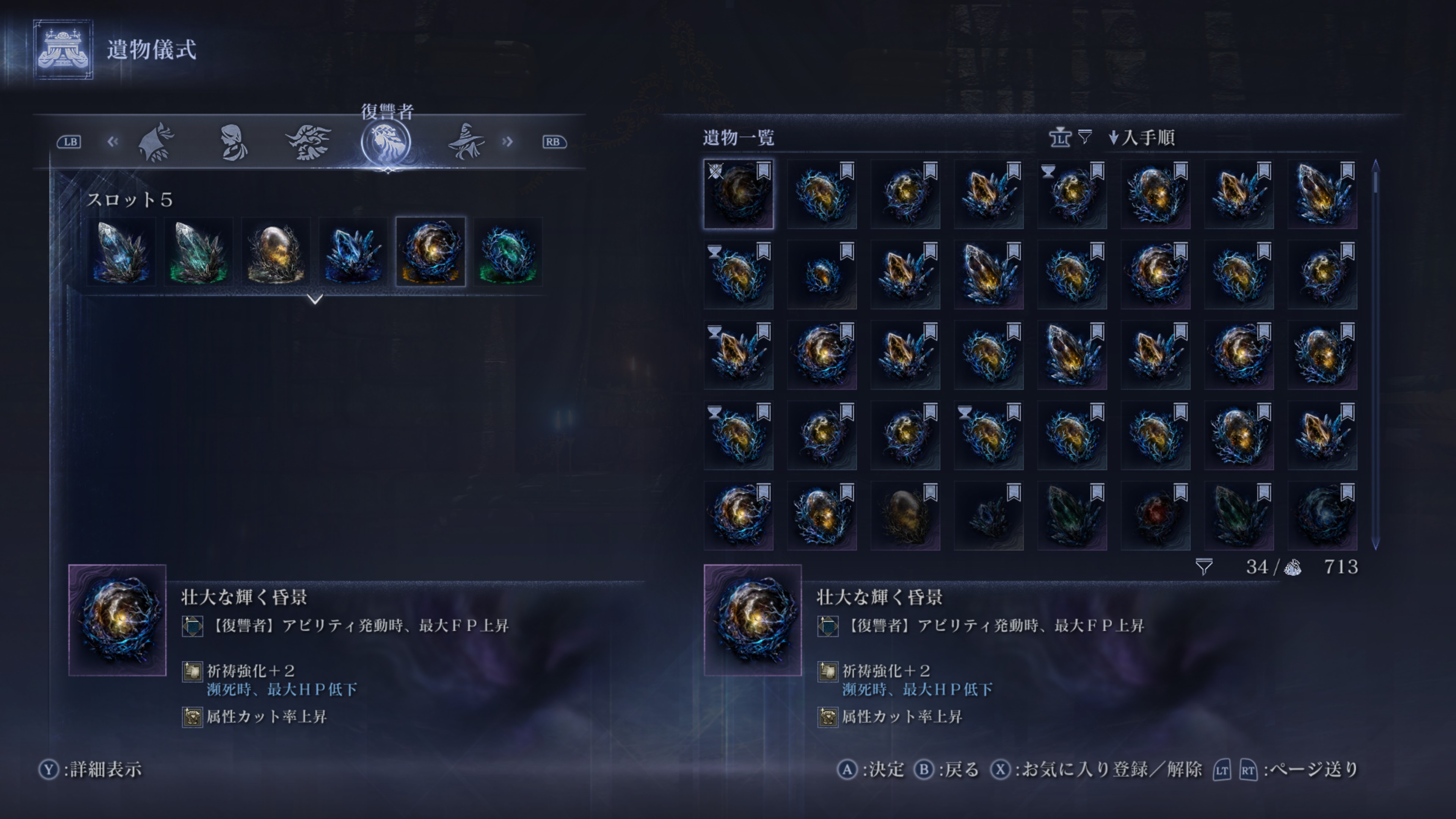
Task: Switch to the 復讐者 character tab
Action: [386, 141]
